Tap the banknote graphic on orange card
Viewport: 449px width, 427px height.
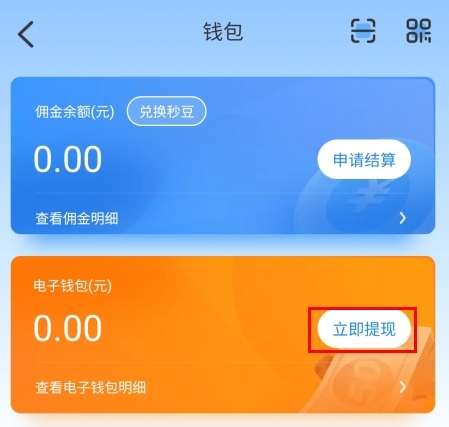pos(370,377)
